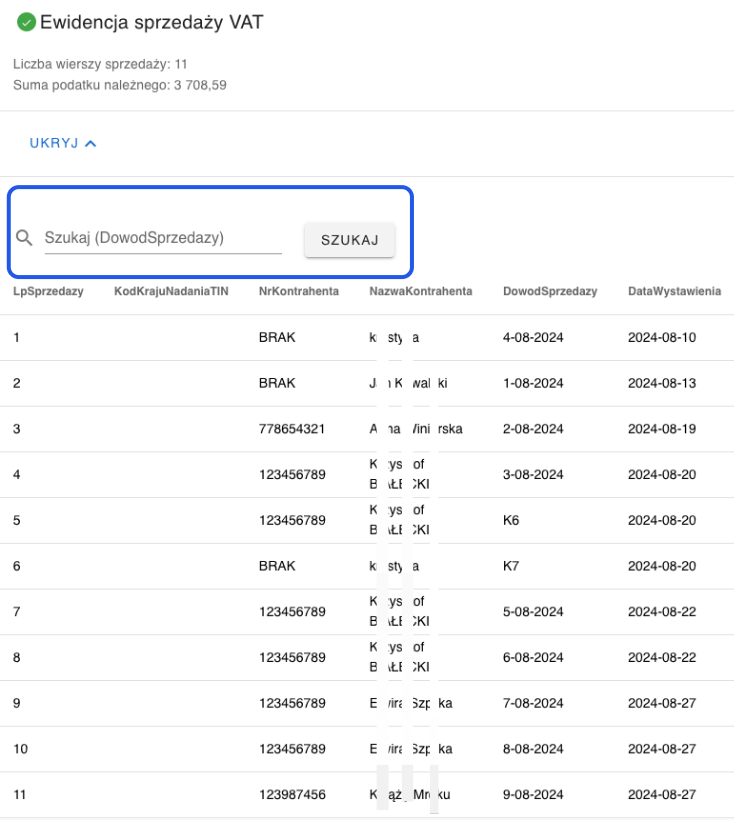The height and width of the screenshot is (820, 734).
Task: Collapse the section with UKRYJ
Action: [x=55, y=143]
